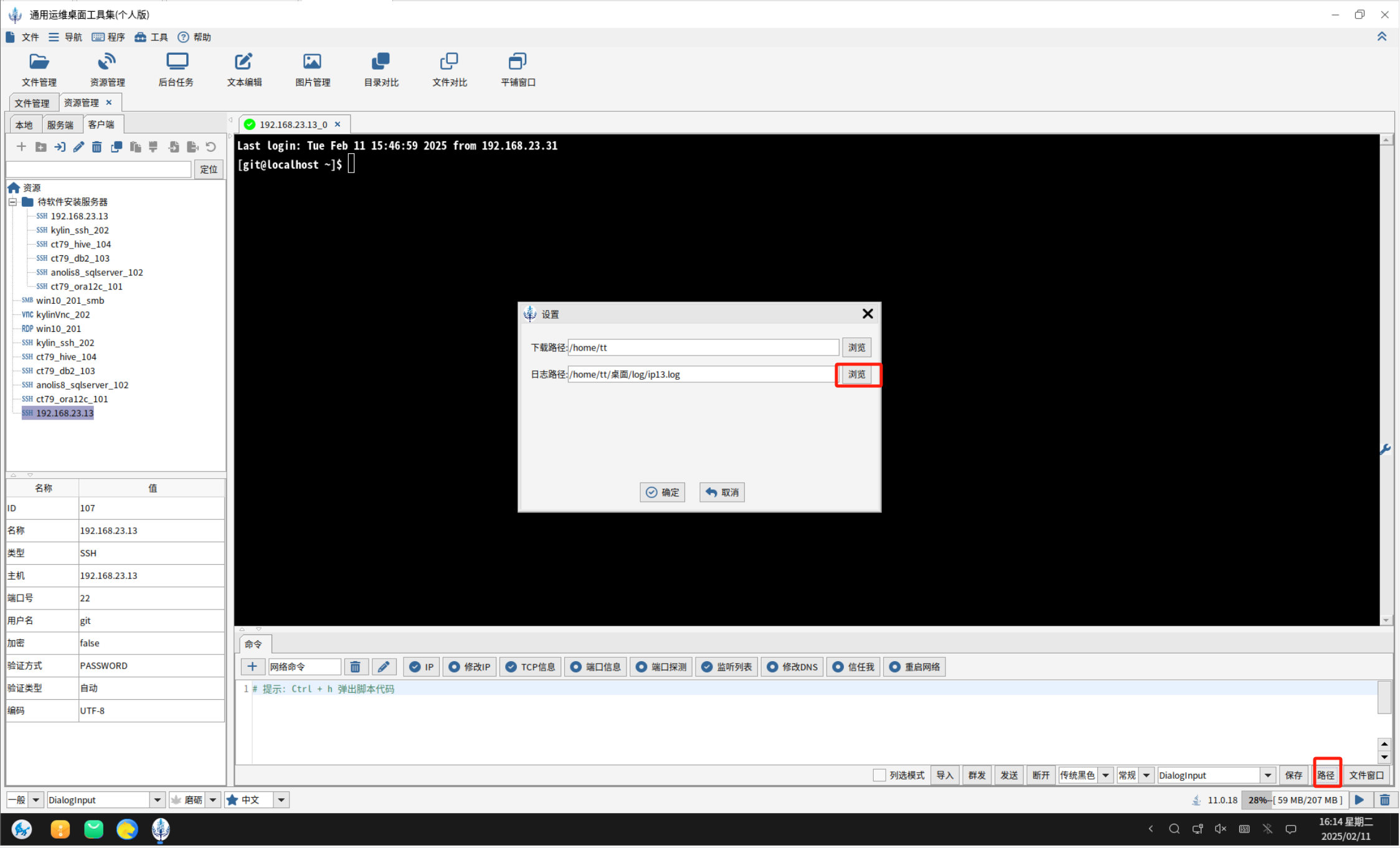
Task: Click the 下载路径 input field
Action: (702, 347)
